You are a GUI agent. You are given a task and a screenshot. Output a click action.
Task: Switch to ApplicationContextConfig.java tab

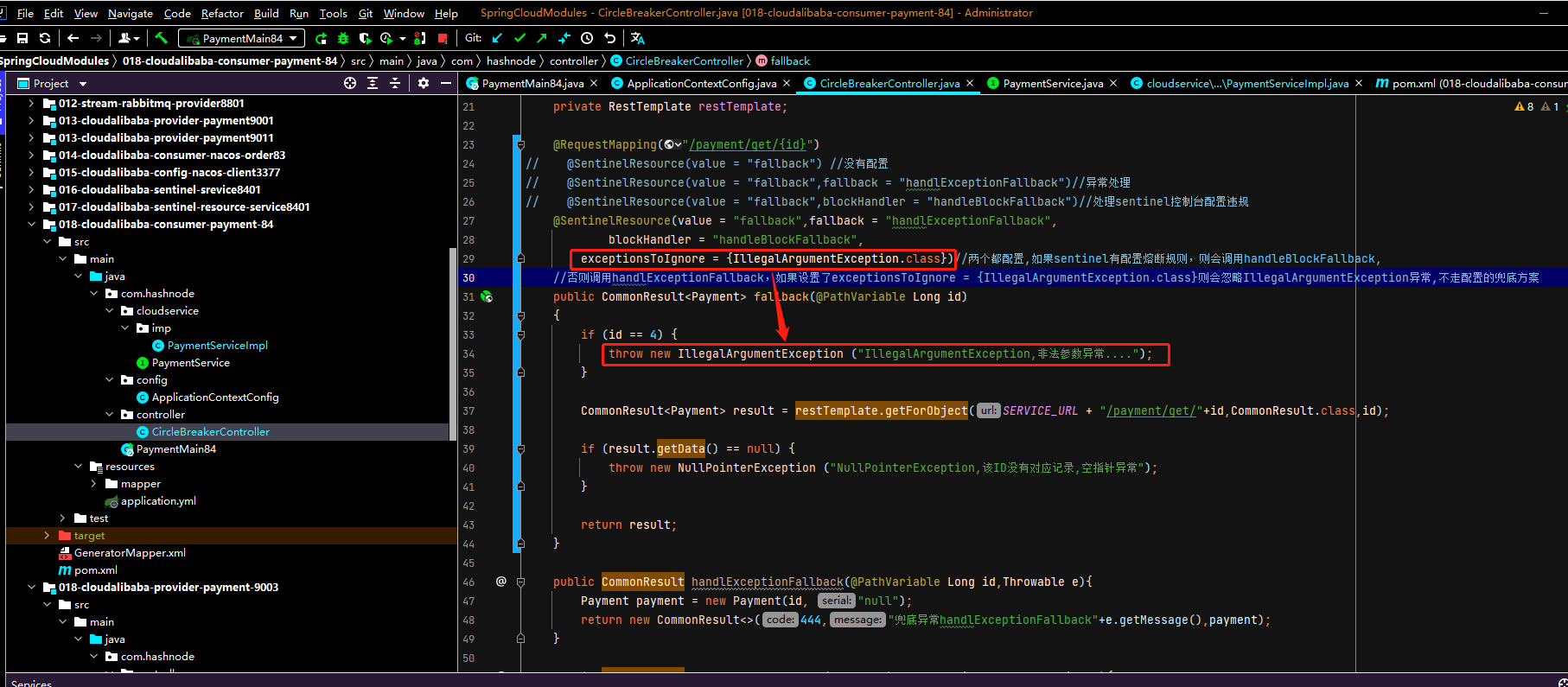[701, 83]
